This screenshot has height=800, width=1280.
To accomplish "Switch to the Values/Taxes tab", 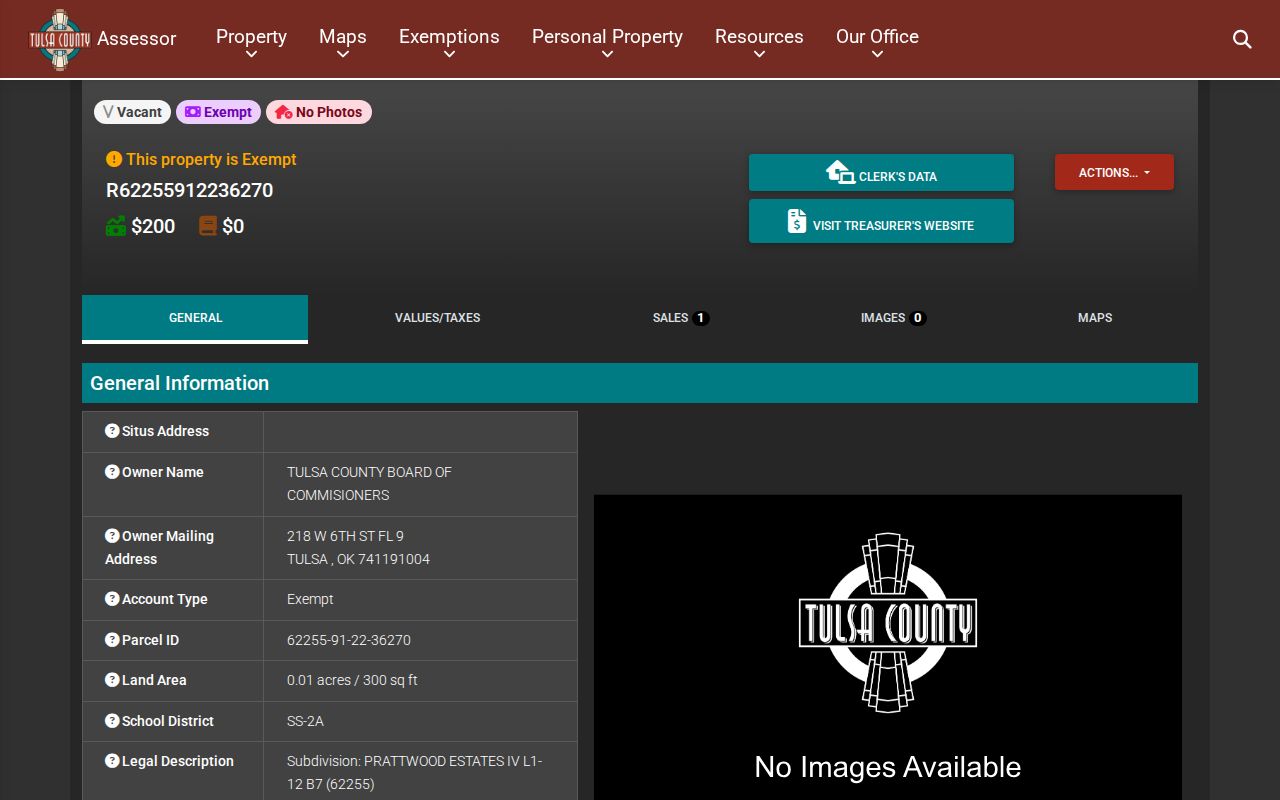I will (x=437, y=318).
